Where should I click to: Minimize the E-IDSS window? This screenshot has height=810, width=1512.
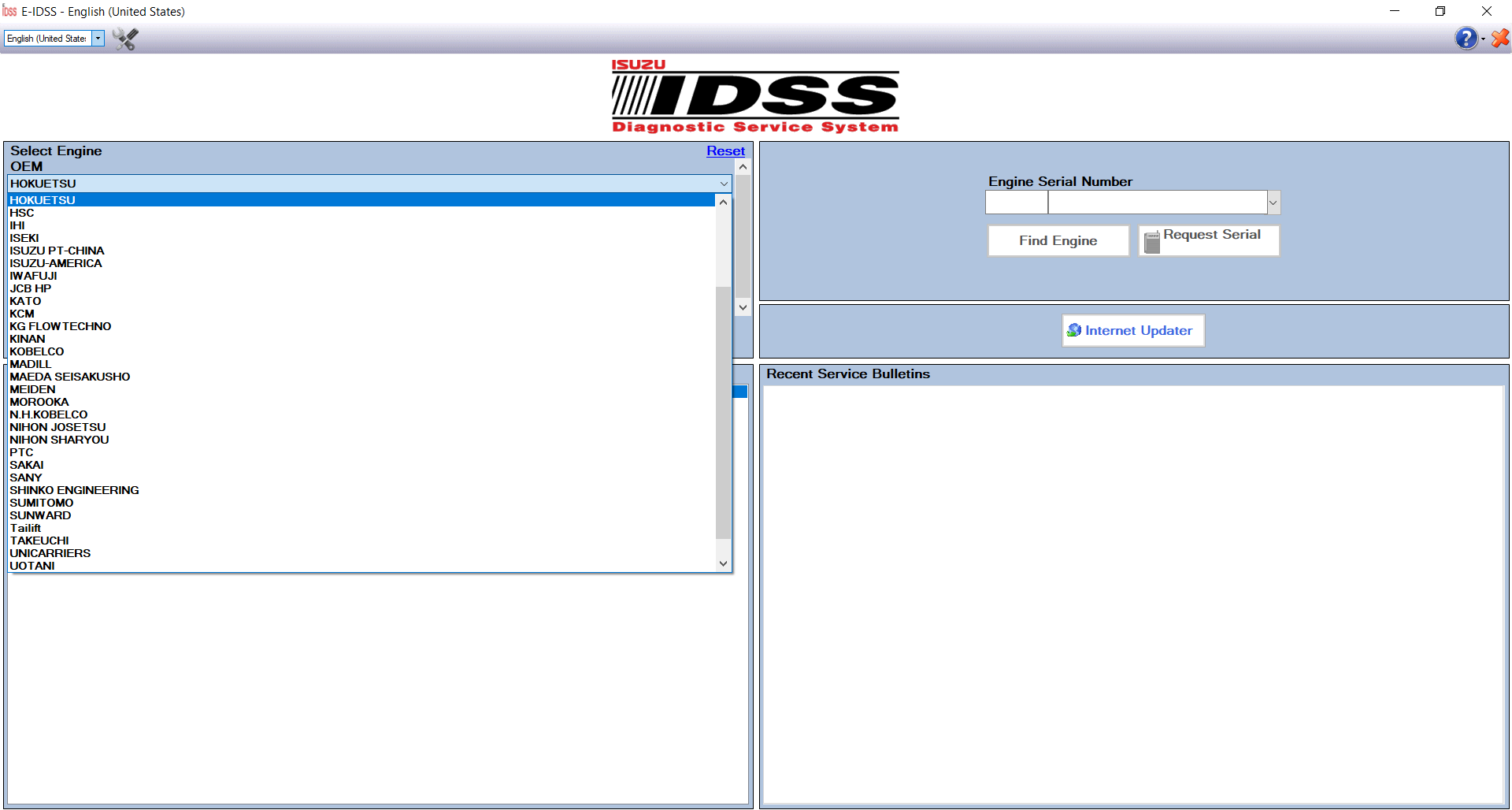(1395, 11)
